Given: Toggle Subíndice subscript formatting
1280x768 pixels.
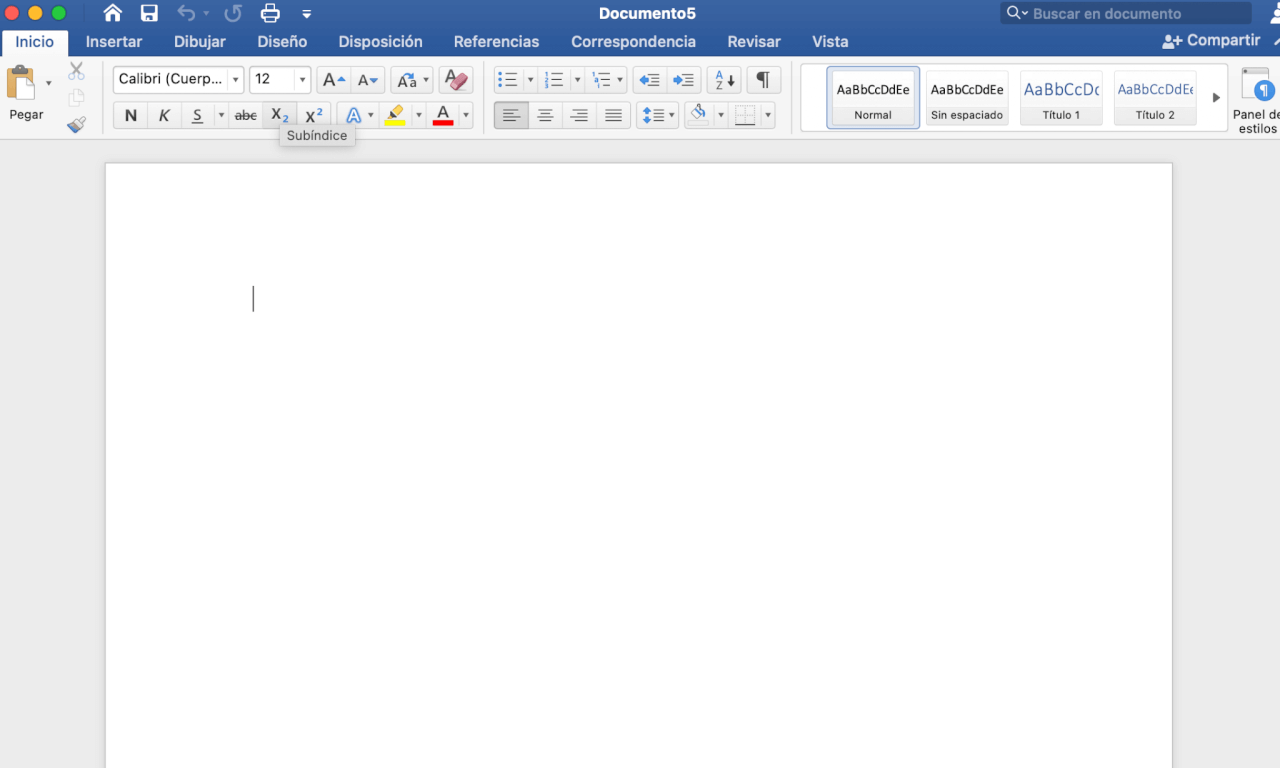Looking at the screenshot, I should [280, 116].
